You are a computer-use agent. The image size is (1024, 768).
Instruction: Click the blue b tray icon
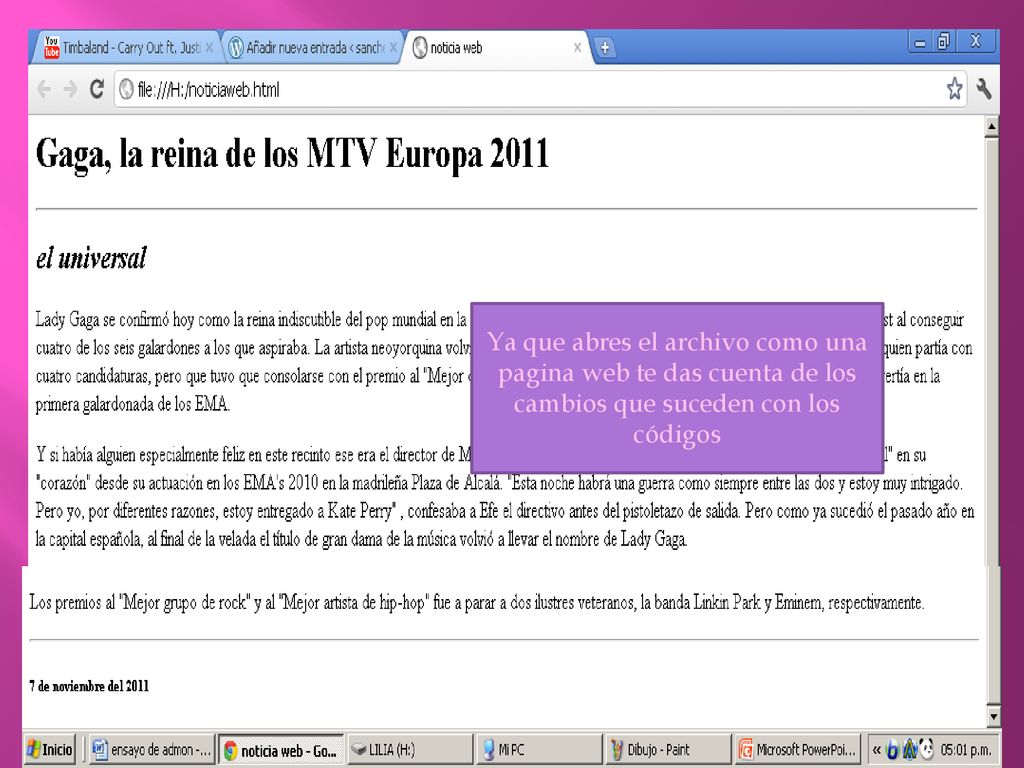891,750
